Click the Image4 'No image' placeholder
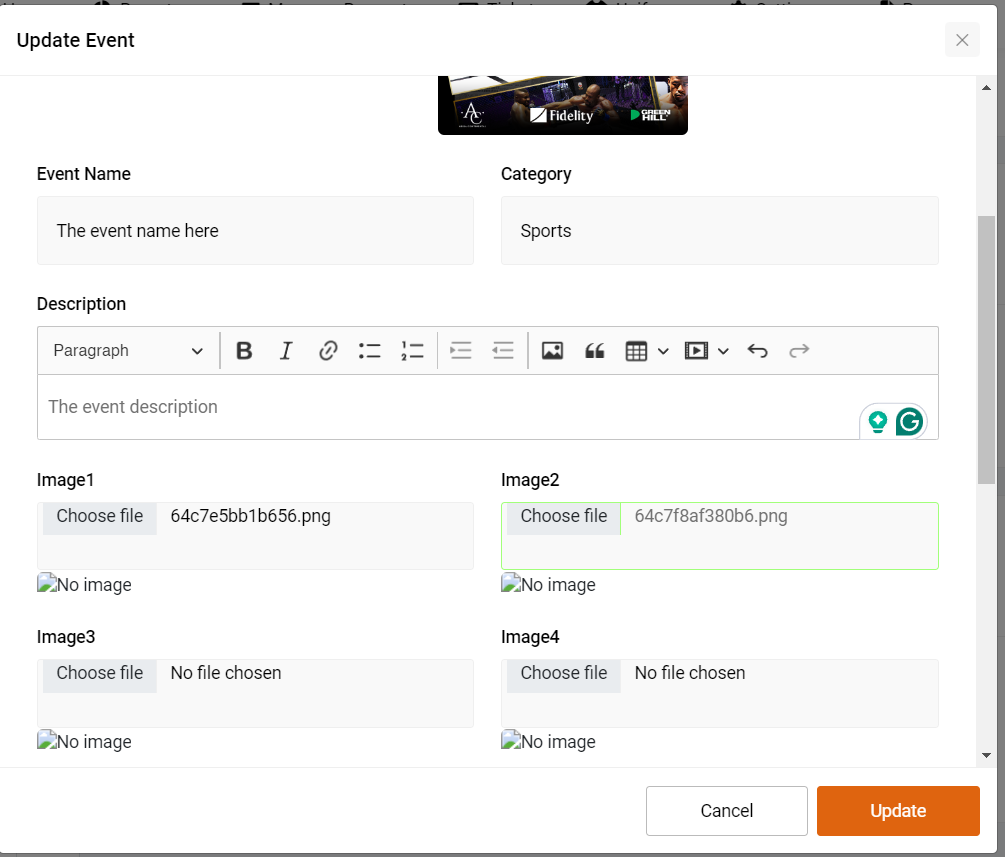 point(548,742)
